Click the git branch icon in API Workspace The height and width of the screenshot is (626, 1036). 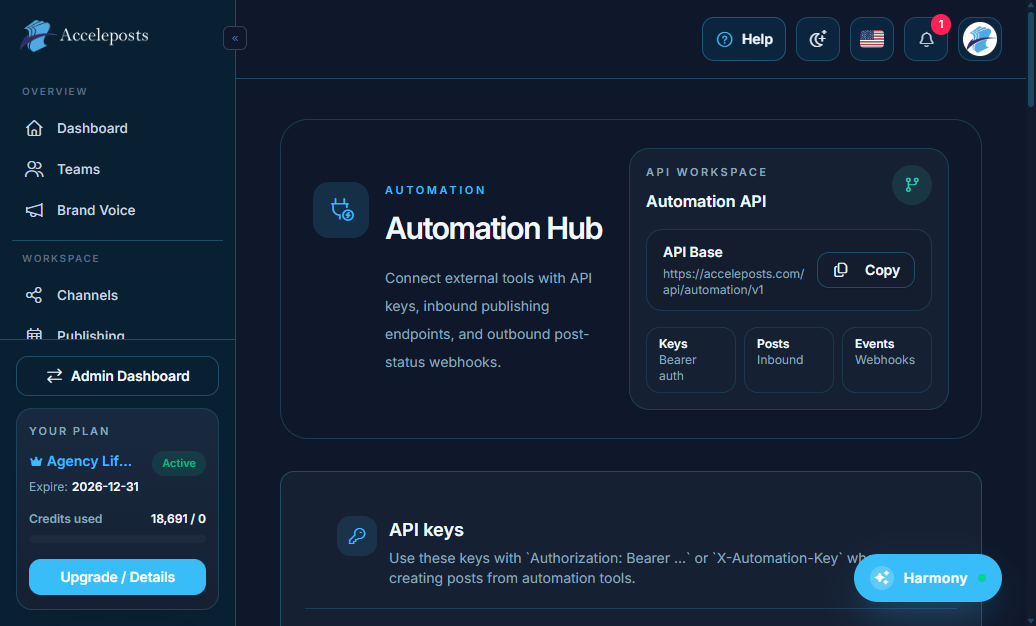click(912, 184)
